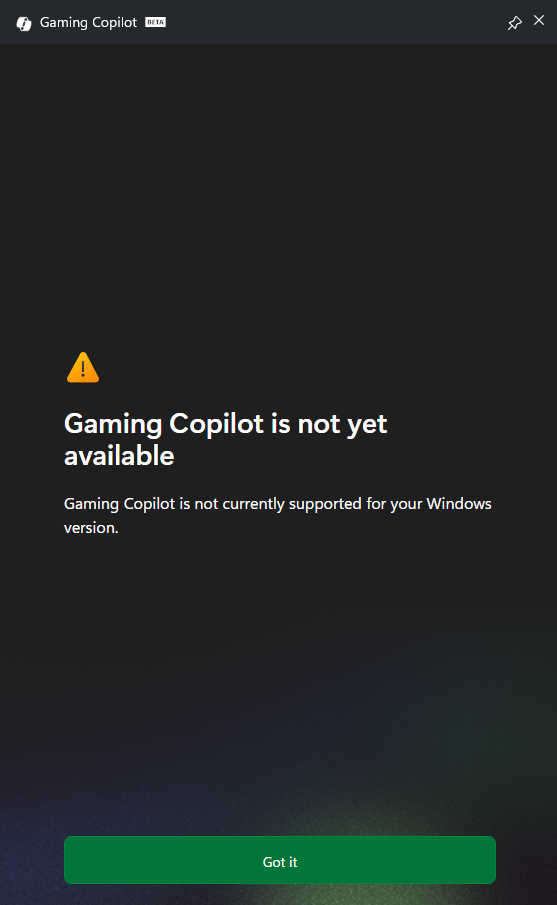Click empty title bar space before pin icon

pos(335,22)
